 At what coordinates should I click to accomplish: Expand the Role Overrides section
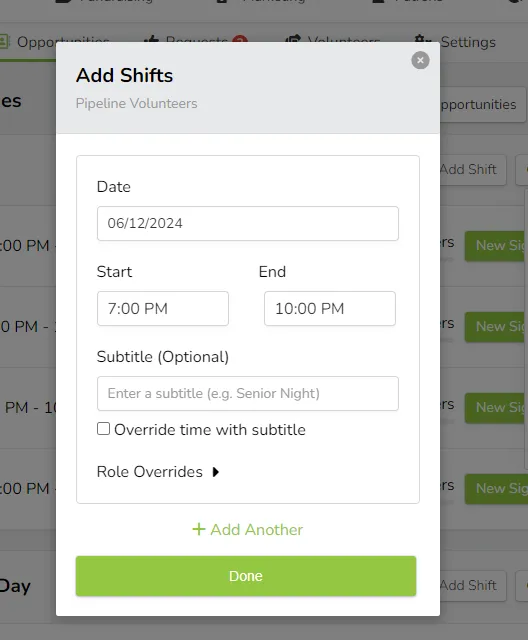[158, 472]
